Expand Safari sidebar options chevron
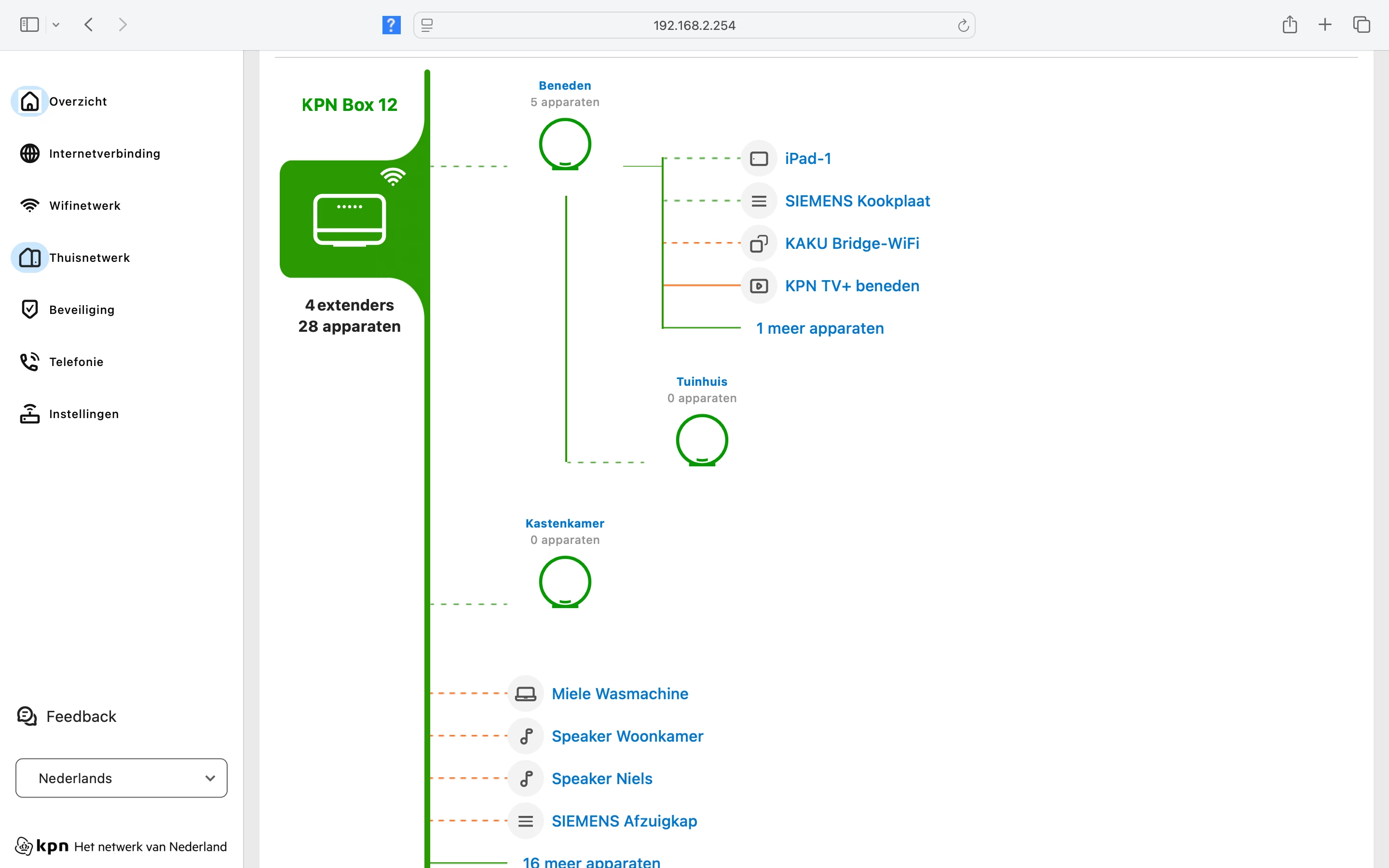The width and height of the screenshot is (1389, 868). tap(55, 25)
